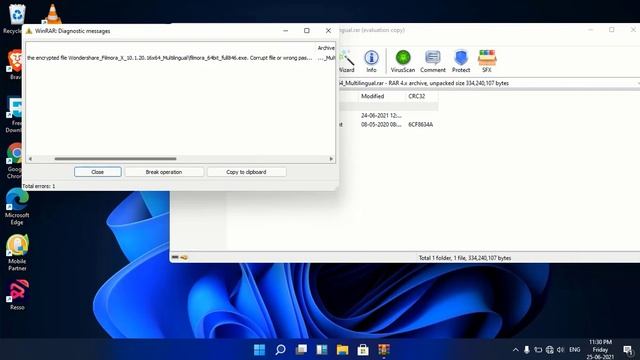Select the Brave browser desktop shortcut
This screenshot has height=360, width=640.
(15, 64)
